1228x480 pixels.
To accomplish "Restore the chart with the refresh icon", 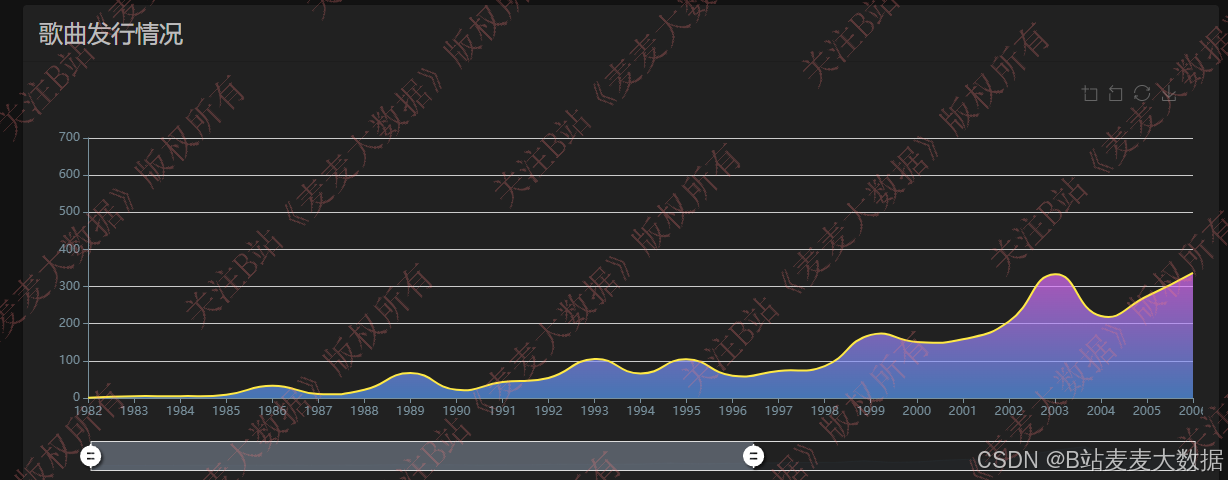I will [1142, 94].
